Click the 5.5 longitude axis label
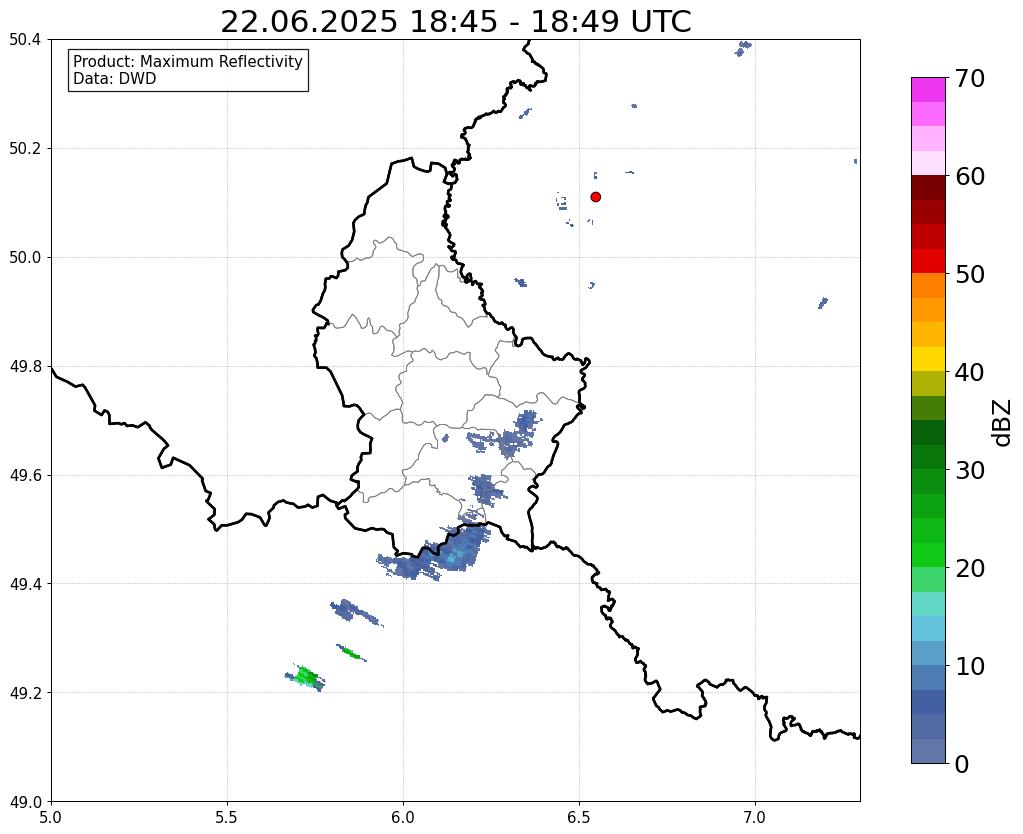Screen dimensions: 1023x834 click(x=227, y=817)
